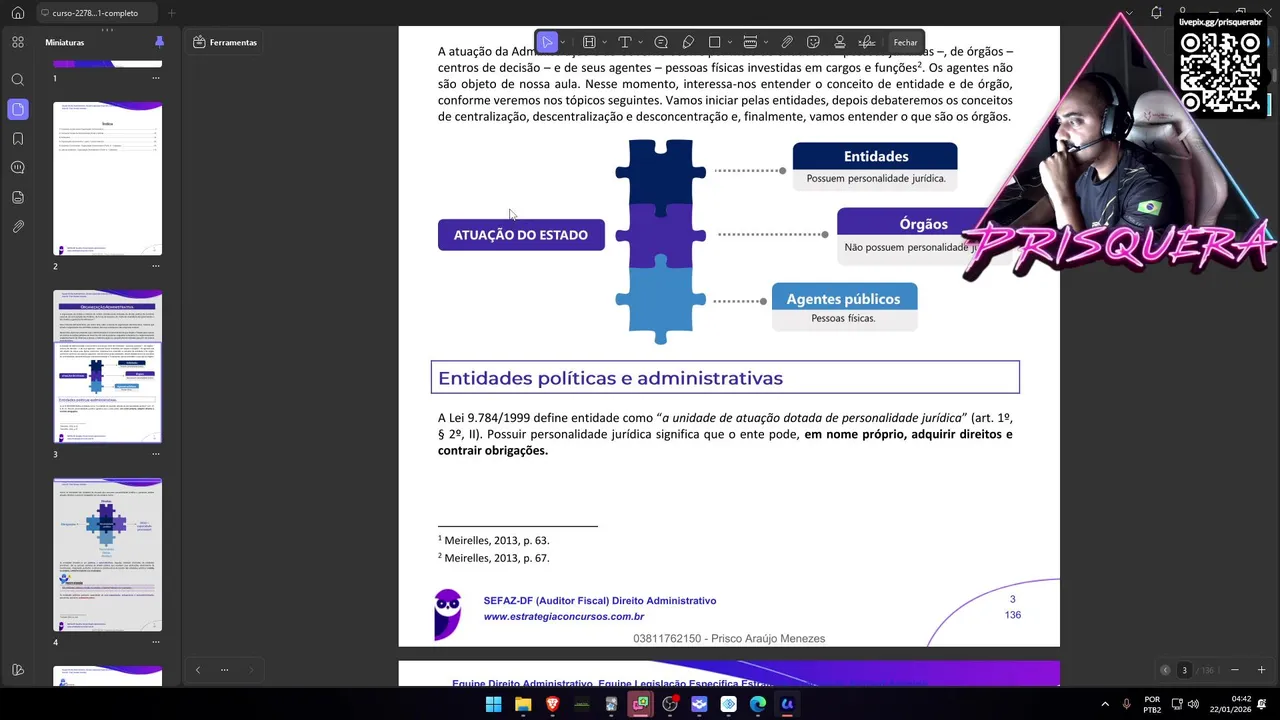Select the text box T tool
The height and width of the screenshot is (720, 1280).
tap(624, 42)
